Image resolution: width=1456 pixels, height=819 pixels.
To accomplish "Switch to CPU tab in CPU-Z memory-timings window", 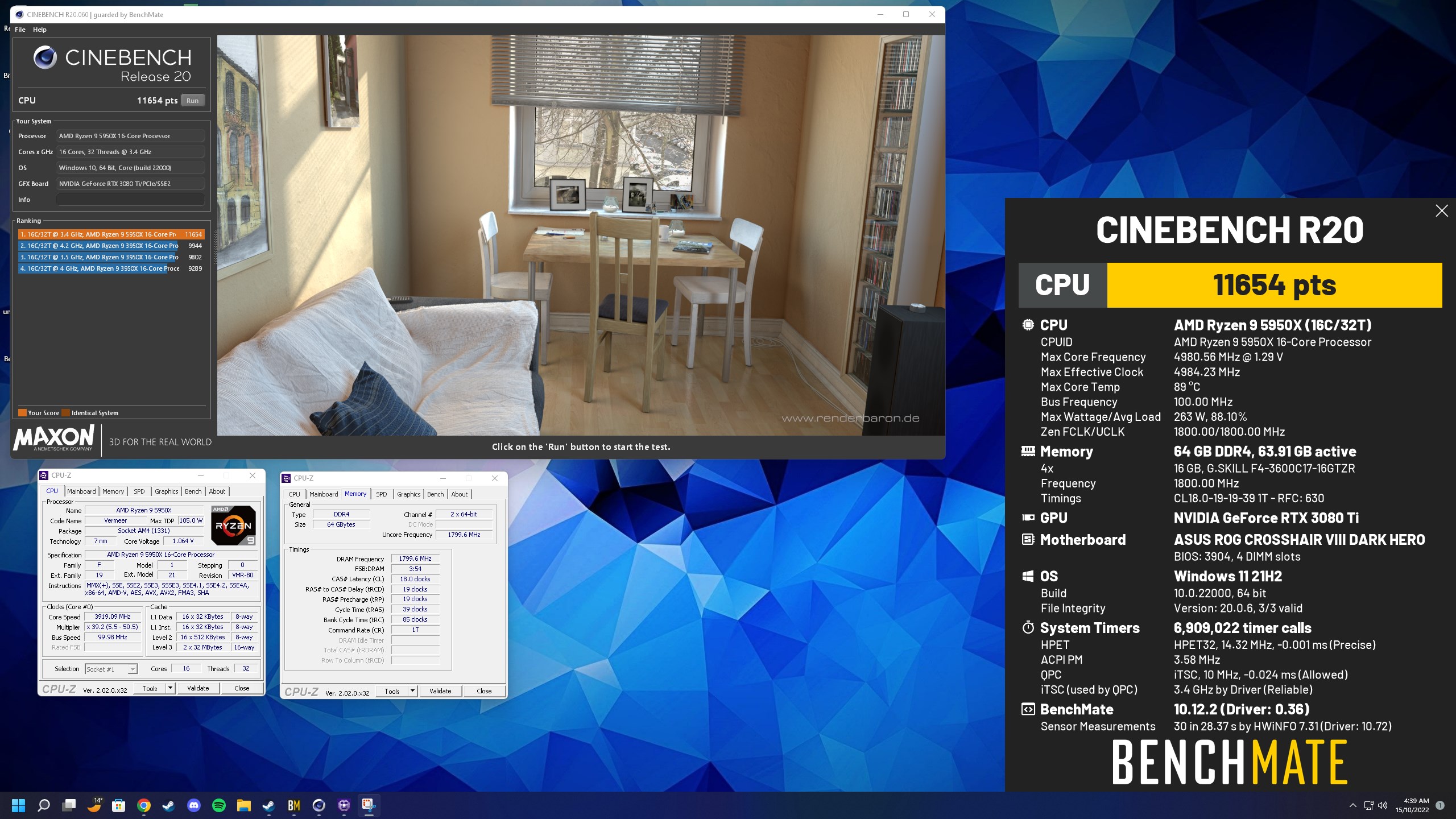I will 294,494.
